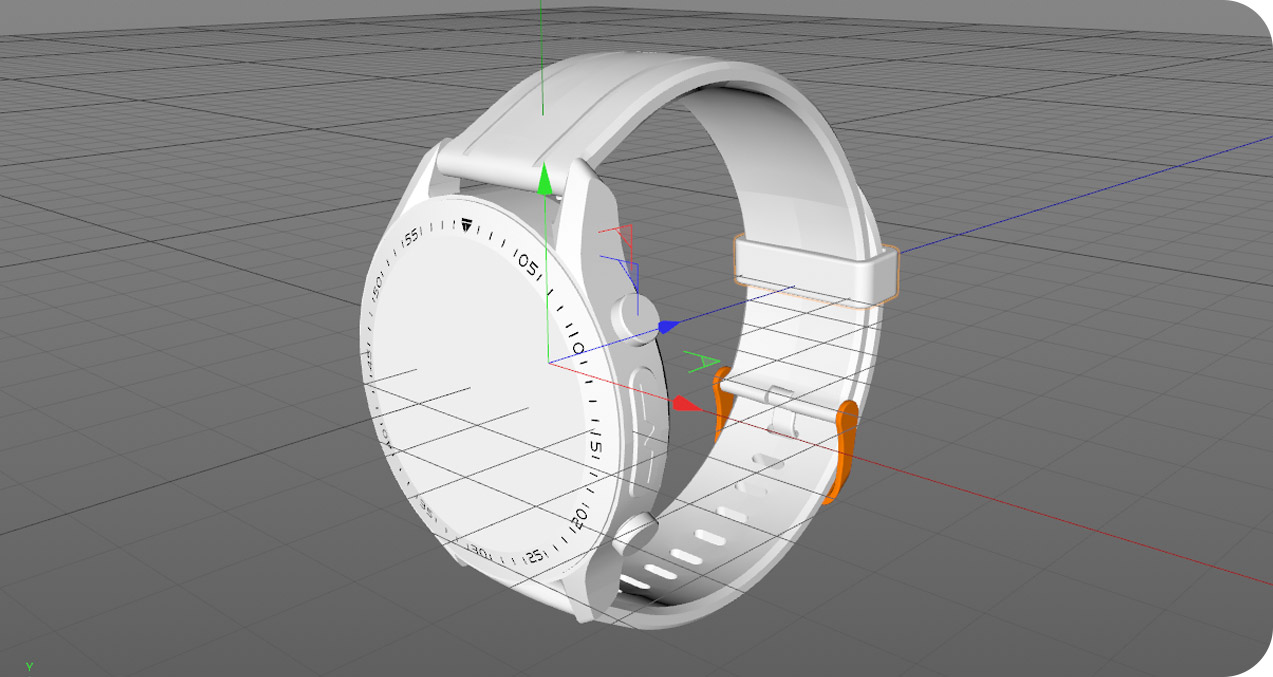Click the blue Z-axis arrowhead handle
Viewport: 1273px width, 677px height.
669,326
